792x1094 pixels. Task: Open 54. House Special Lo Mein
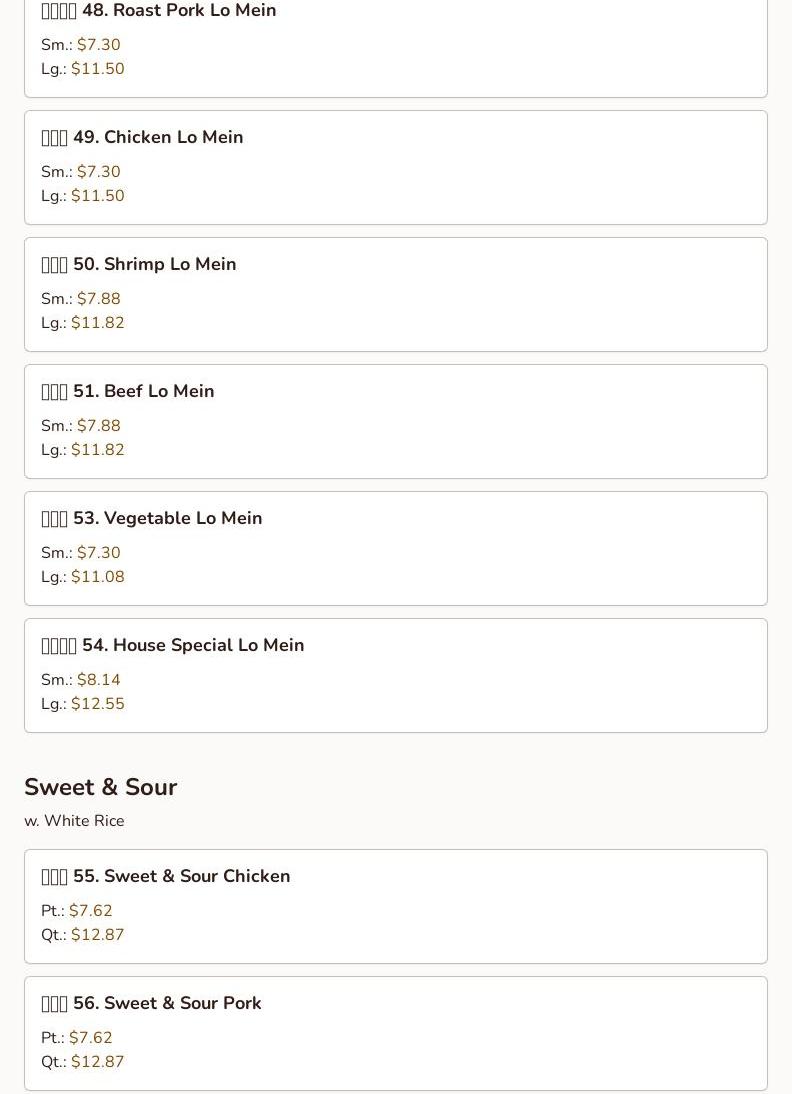[x=396, y=675]
